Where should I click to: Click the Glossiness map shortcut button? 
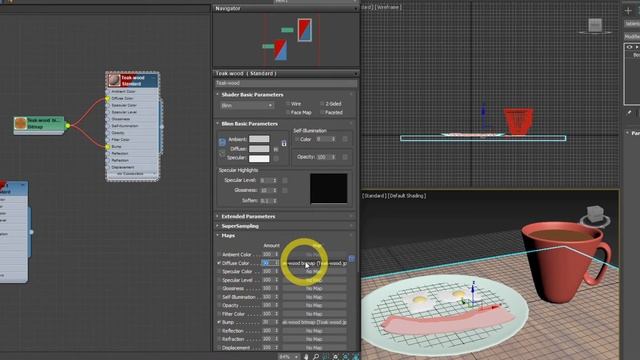pyautogui.click(x=285, y=190)
